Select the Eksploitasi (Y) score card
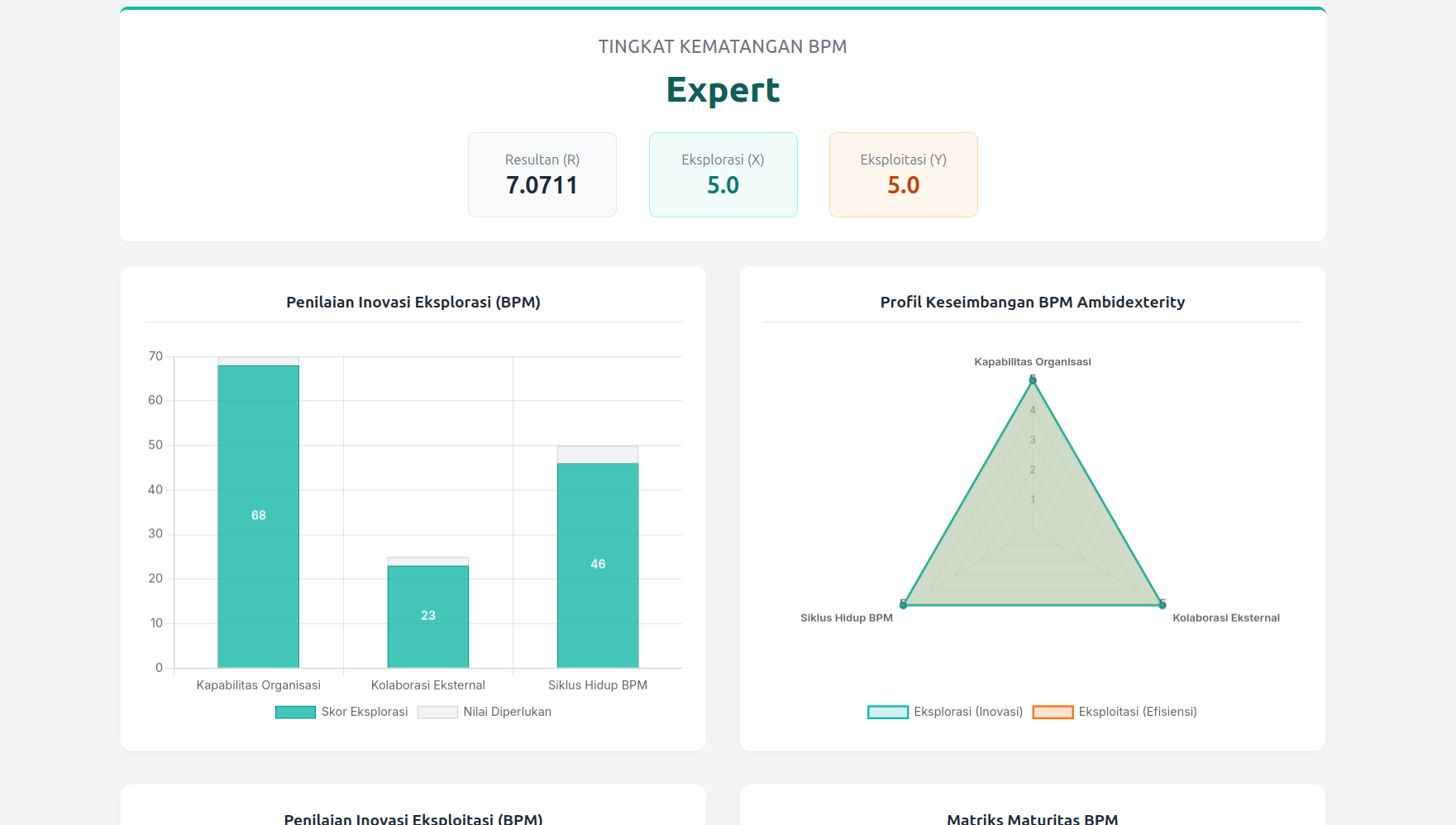The height and width of the screenshot is (825, 1456). tap(903, 174)
